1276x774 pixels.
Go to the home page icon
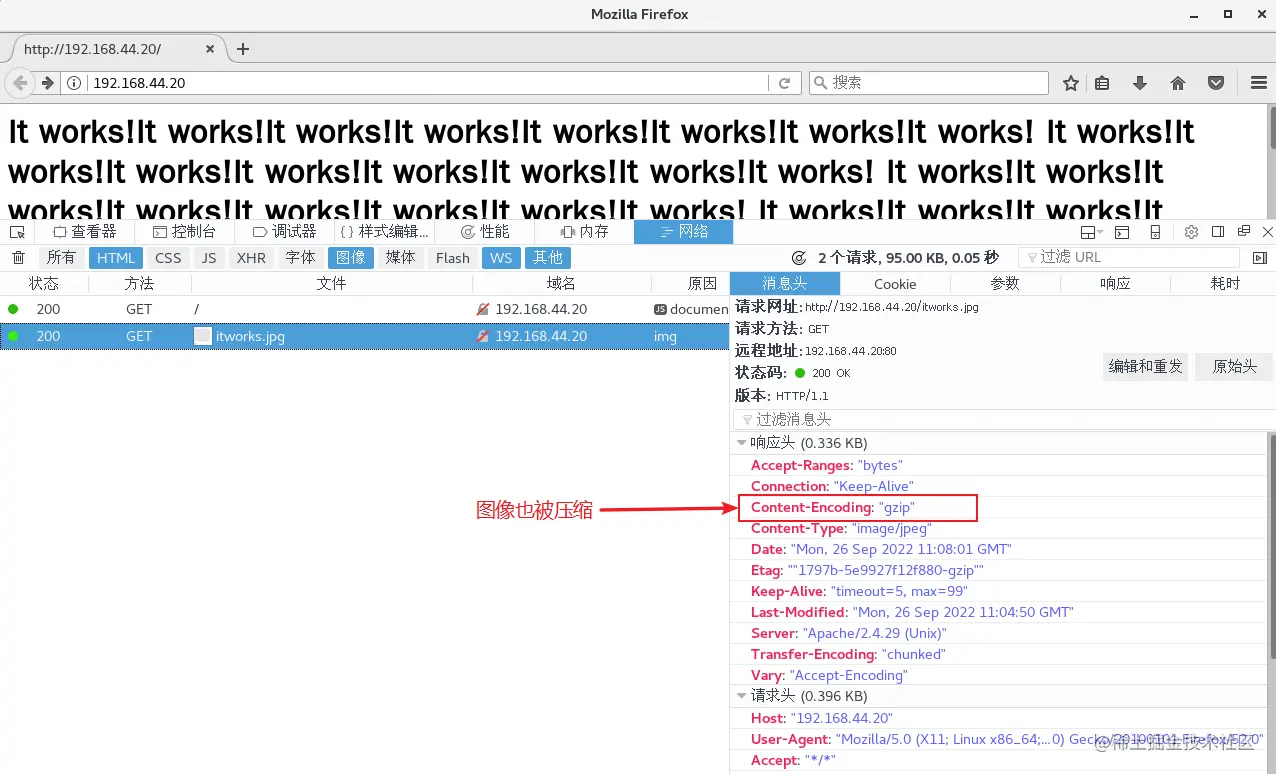1178,83
